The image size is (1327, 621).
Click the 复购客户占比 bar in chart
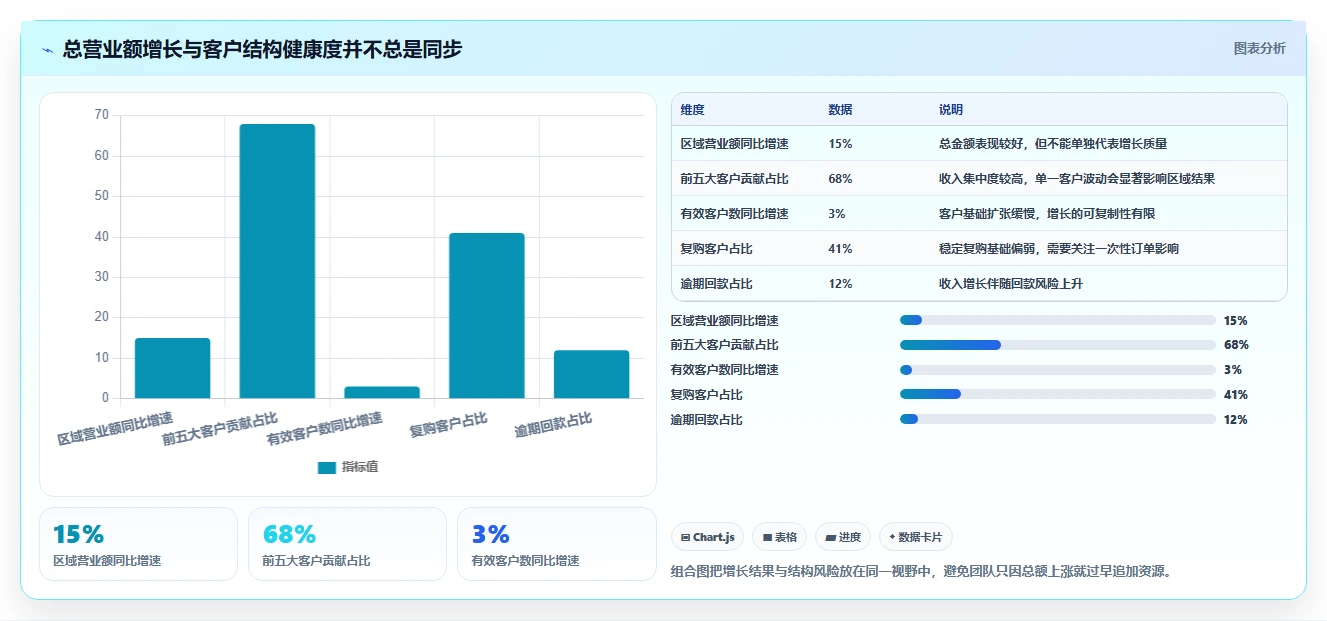tap(487, 316)
